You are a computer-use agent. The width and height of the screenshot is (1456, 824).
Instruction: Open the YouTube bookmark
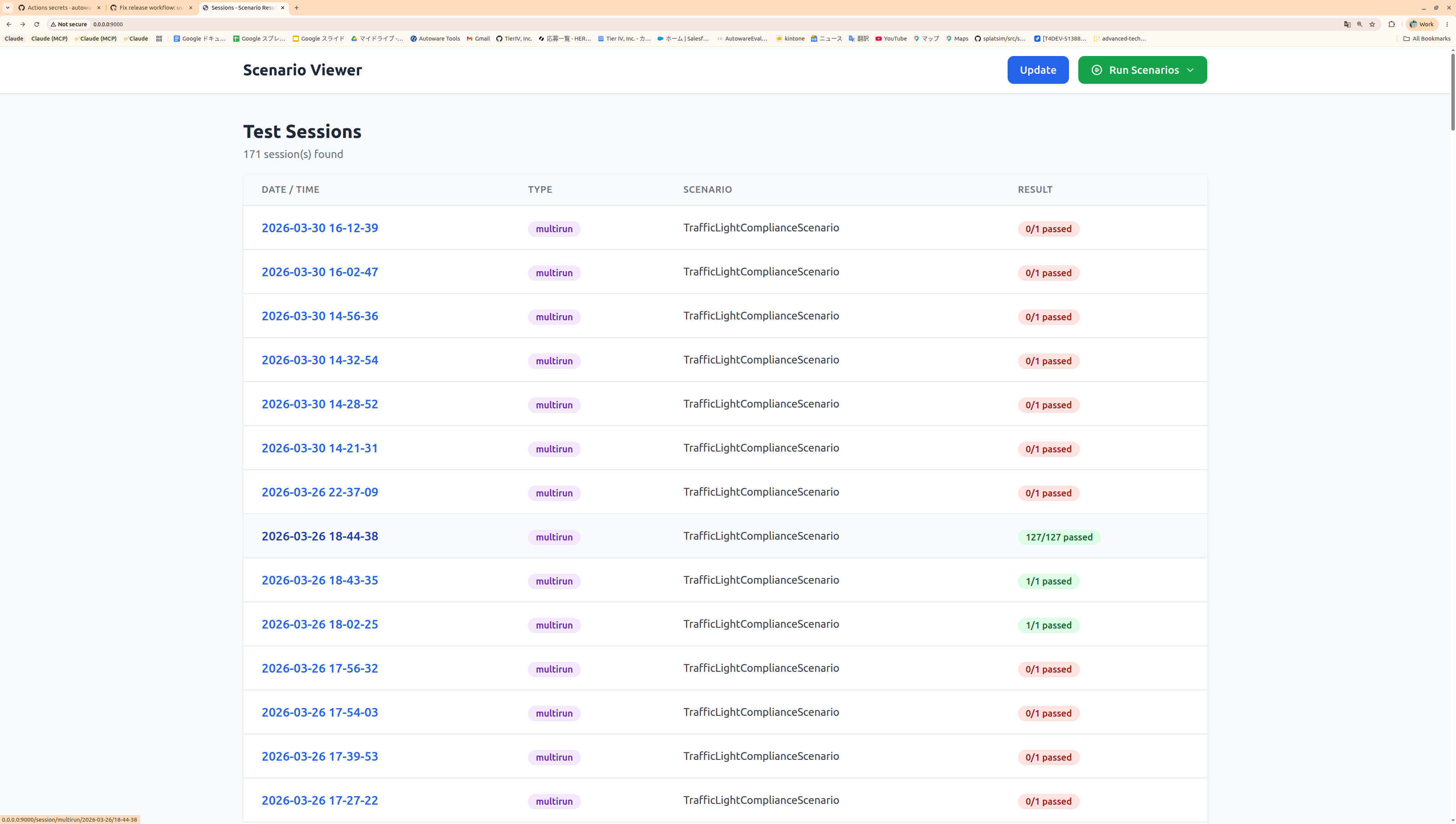pos(891,39)
